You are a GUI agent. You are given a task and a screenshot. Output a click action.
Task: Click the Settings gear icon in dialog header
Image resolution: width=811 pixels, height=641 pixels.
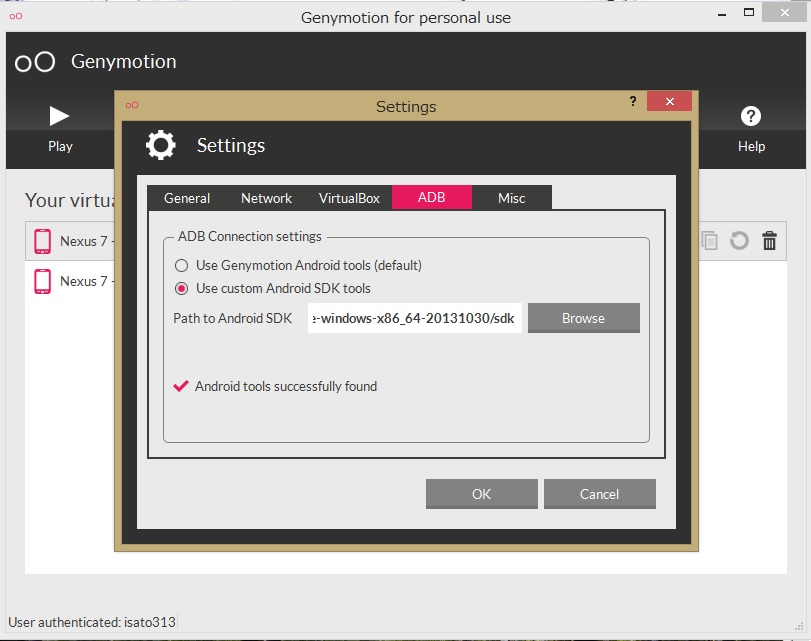click(161, 145)
